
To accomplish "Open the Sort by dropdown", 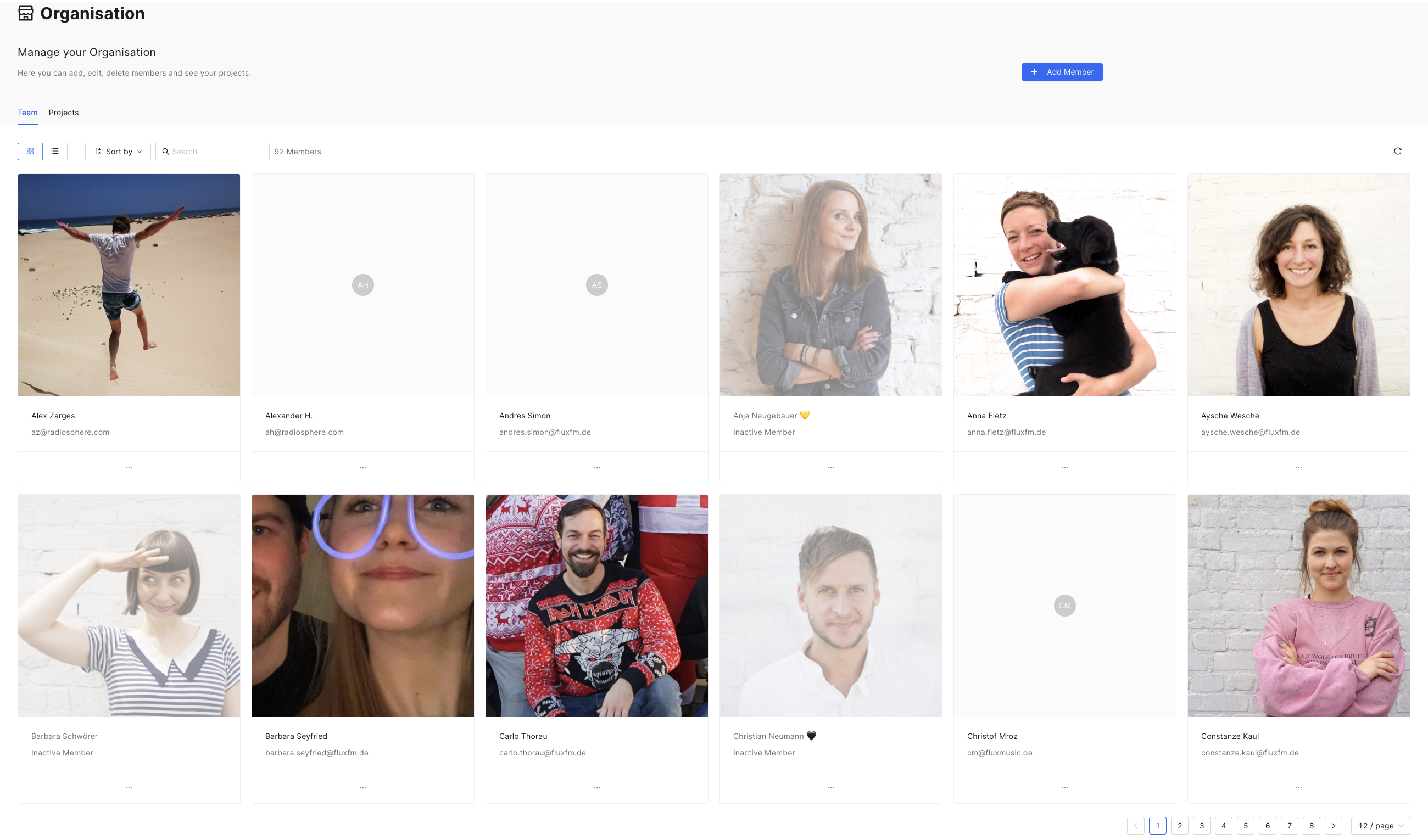I will (118, 151).
